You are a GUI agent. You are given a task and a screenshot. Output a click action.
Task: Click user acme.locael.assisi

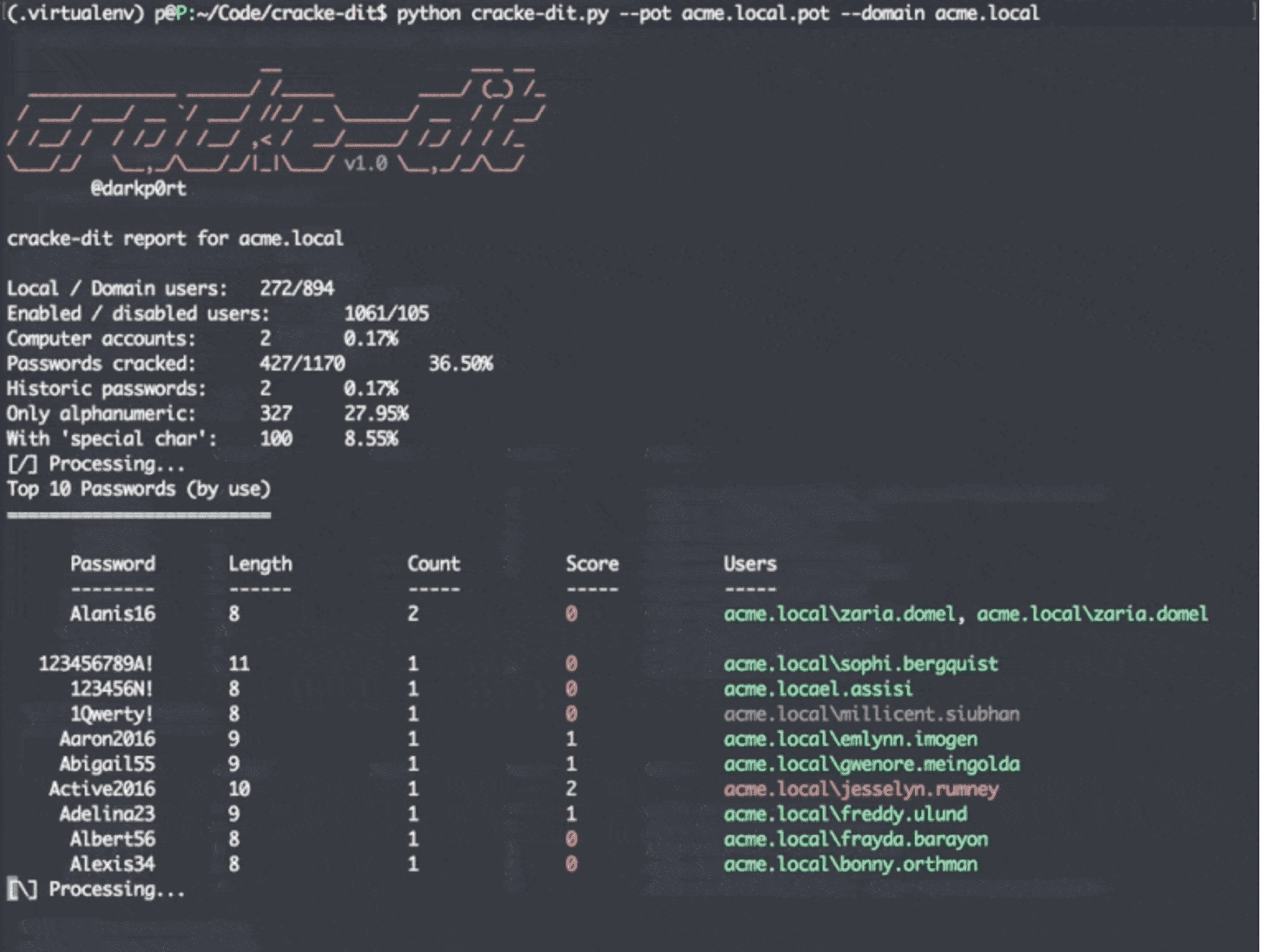[819, 689]
